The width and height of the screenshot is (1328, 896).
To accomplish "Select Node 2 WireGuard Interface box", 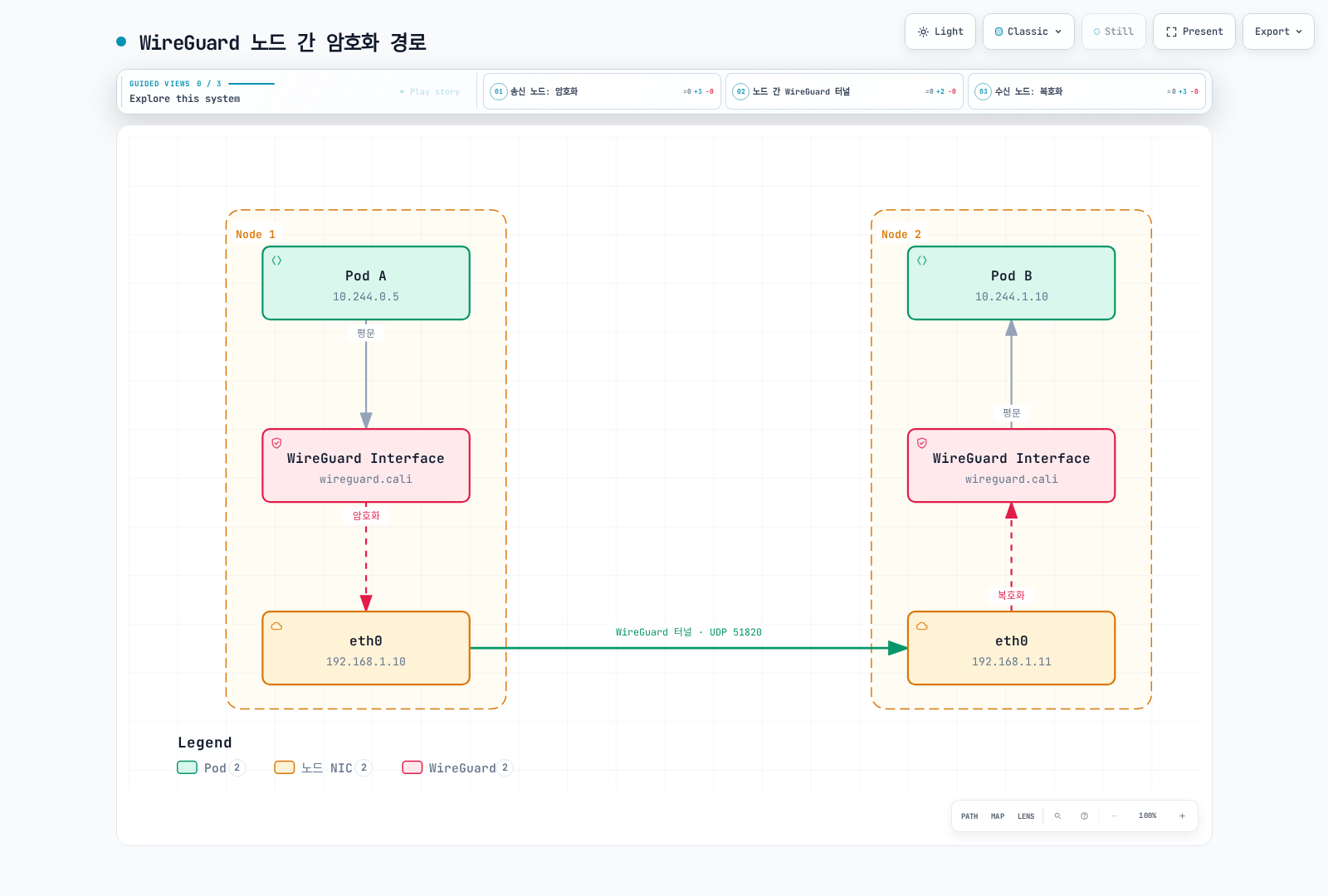I will point(1011,465).
